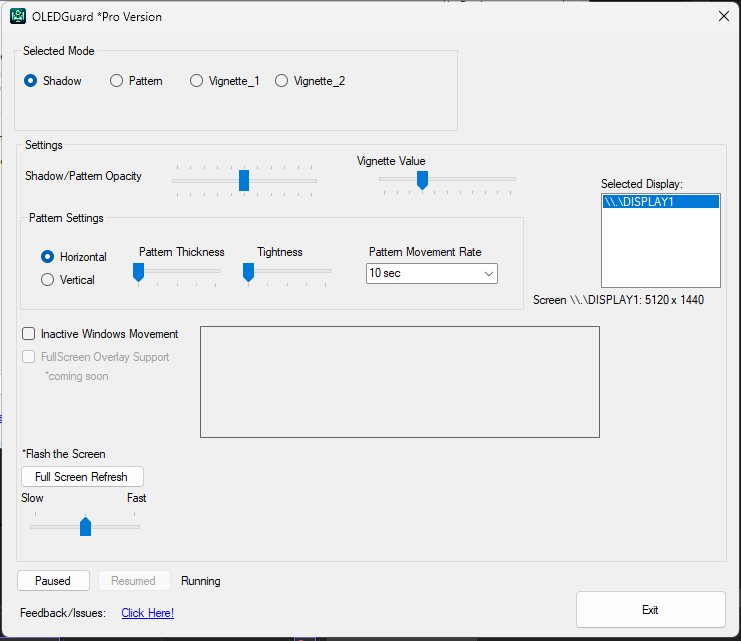The width and height of the screenshot is (741, 641).
Task: Click the Vignette Value slider thumb
Action: point(422,180)
